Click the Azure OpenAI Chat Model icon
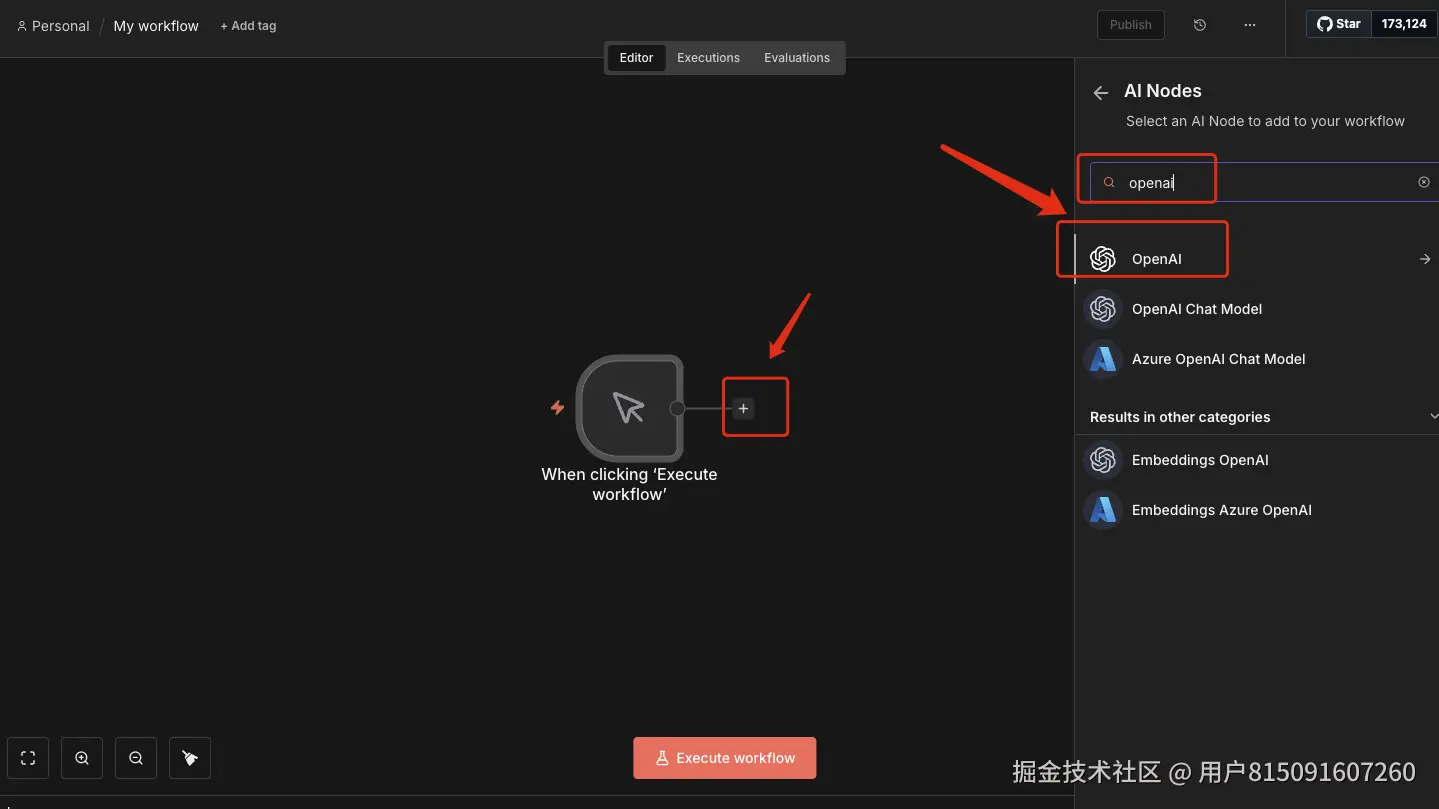 click(1103, 359)
